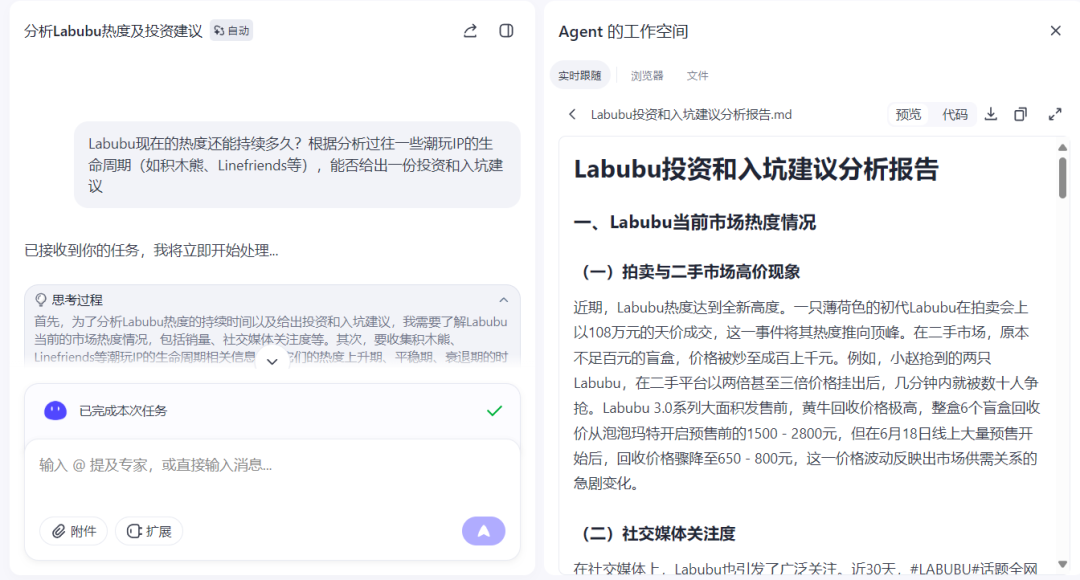
Task: Click the report vertical scrollbar thumb
Action: (1063, 178)
